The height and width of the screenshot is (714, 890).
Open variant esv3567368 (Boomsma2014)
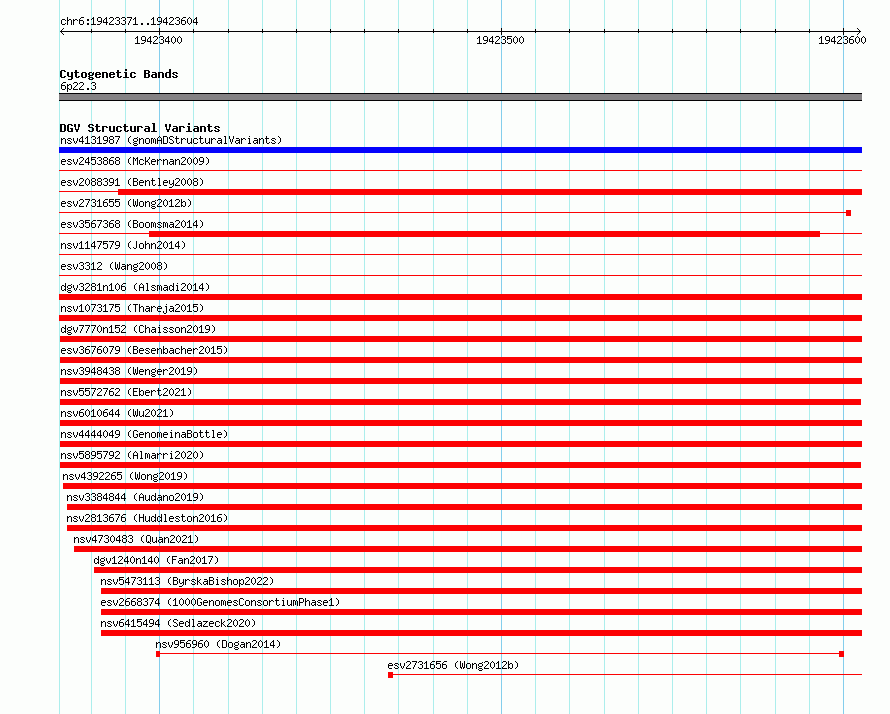click(x=132, y=224)
